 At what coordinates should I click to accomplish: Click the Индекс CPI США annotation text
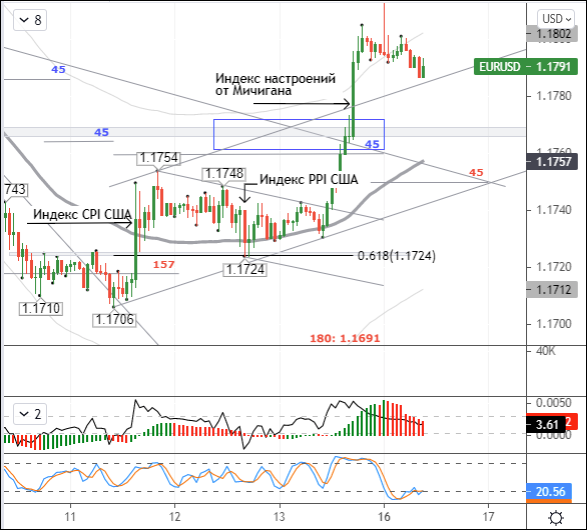(82, 214)
